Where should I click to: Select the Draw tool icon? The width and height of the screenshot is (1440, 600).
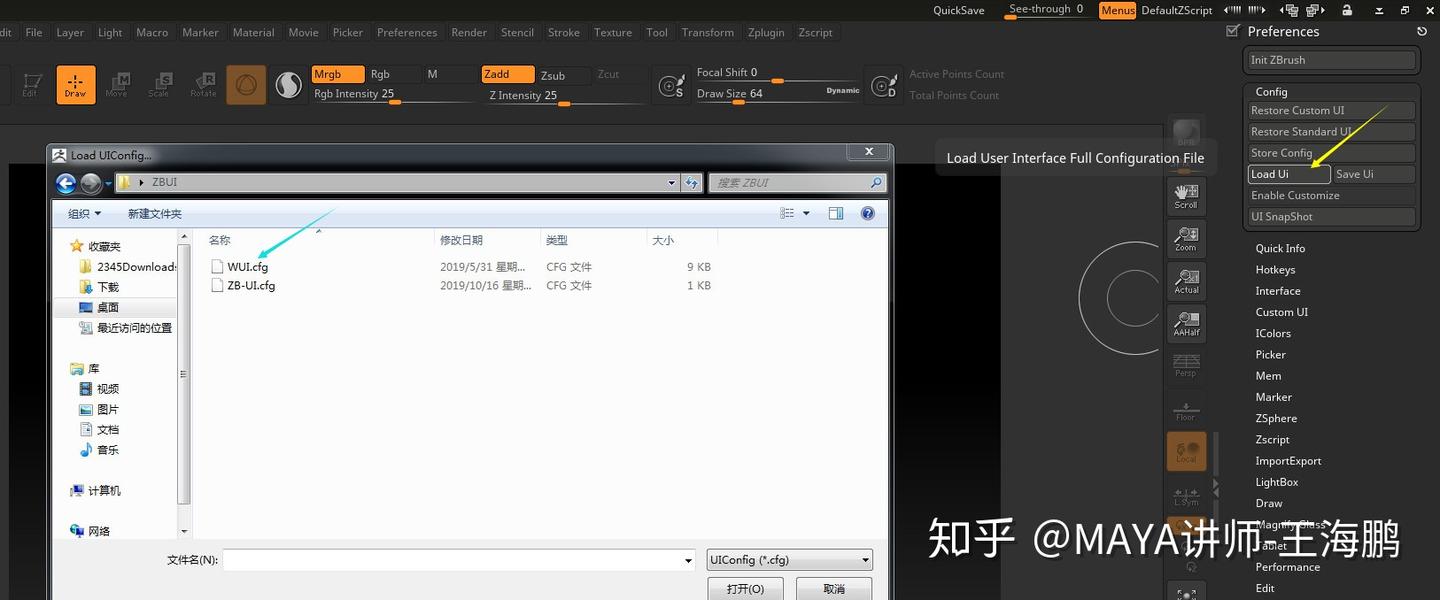(75, 84)
